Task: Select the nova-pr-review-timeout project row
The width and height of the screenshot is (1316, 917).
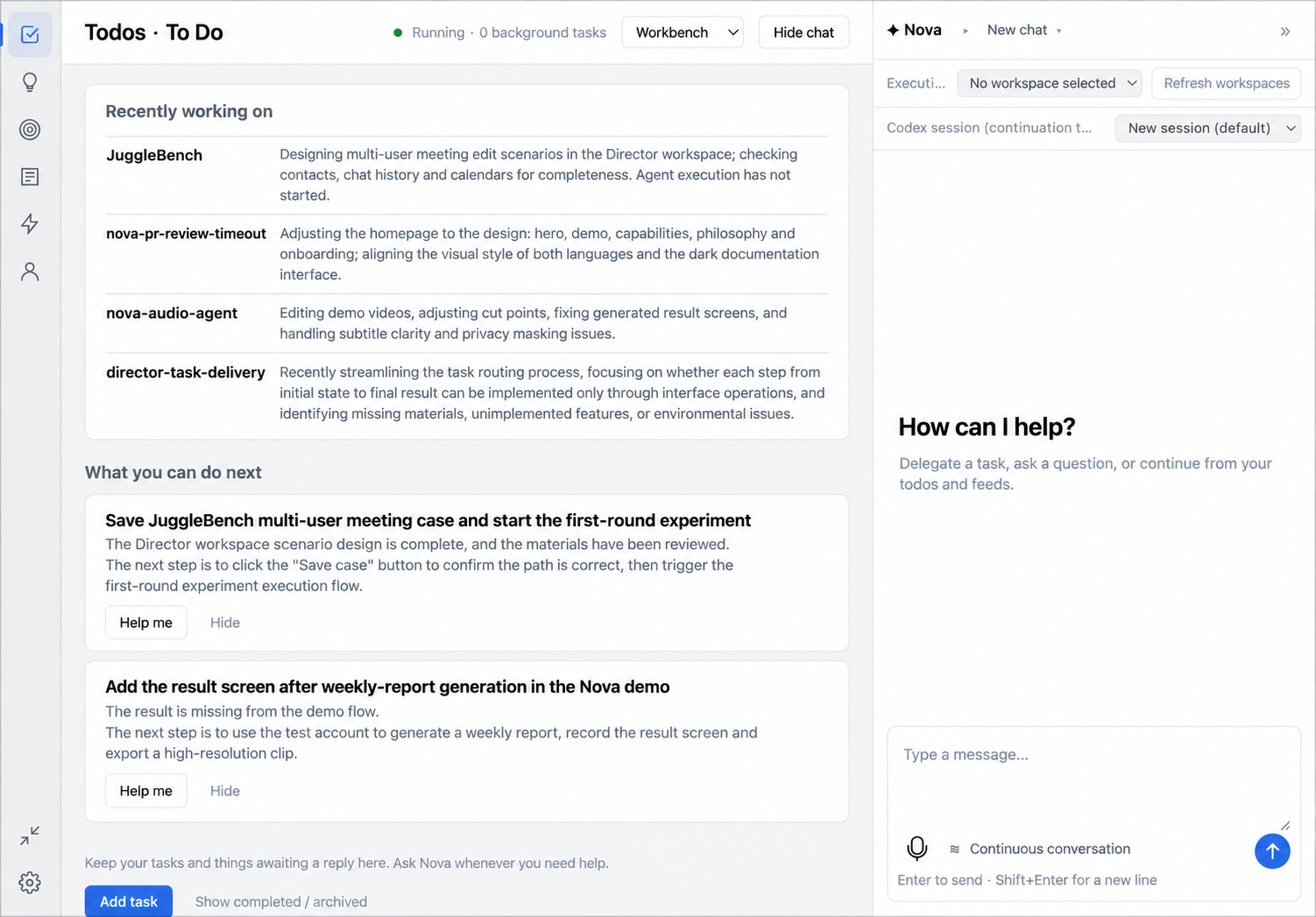Action: [x=467, y=254]
